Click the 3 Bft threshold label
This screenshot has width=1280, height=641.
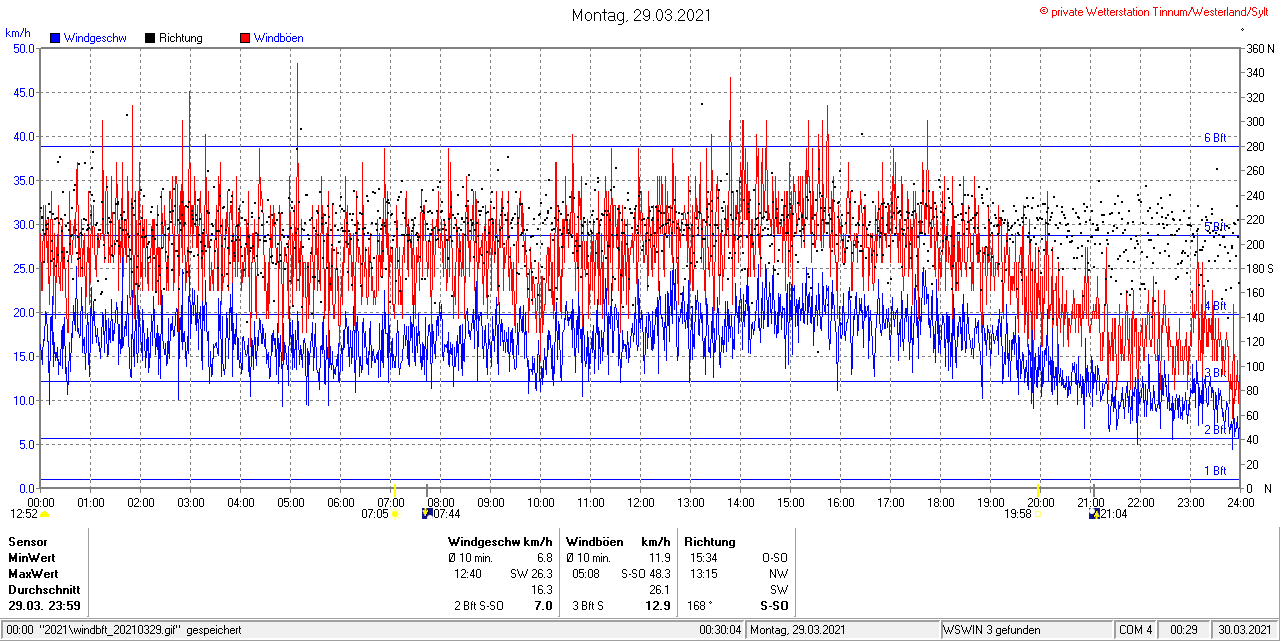(x=1214, y=373)
